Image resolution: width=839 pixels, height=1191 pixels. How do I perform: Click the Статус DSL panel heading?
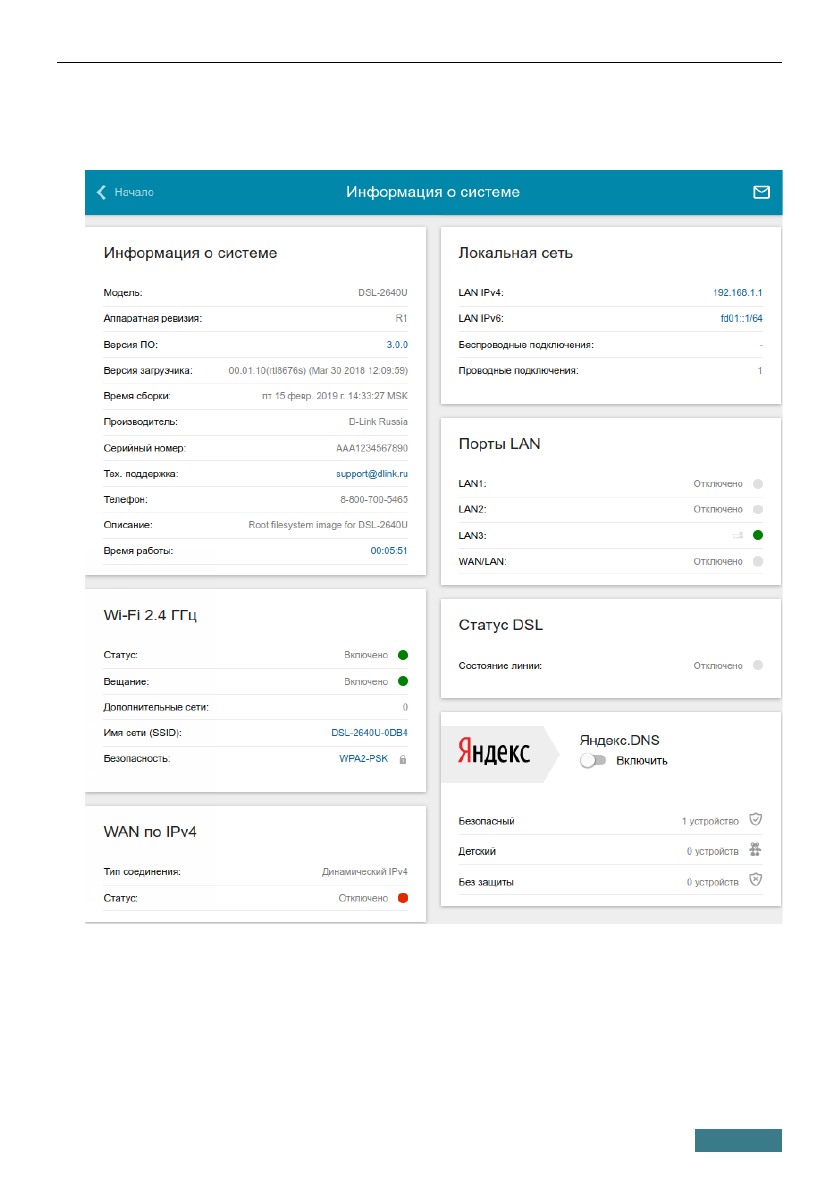500,625
